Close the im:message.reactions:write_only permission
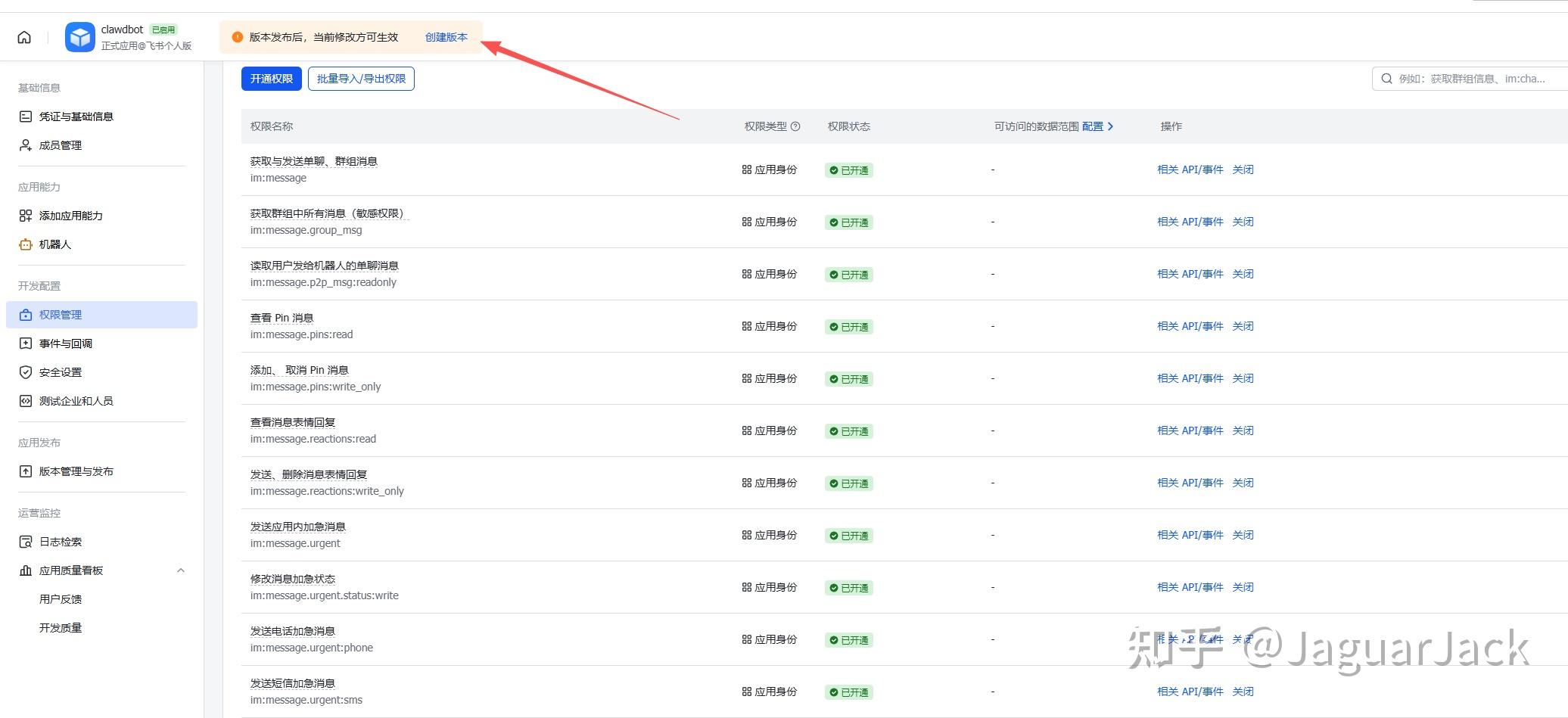Screen dimensions: 1568x718 point(1243,483)
